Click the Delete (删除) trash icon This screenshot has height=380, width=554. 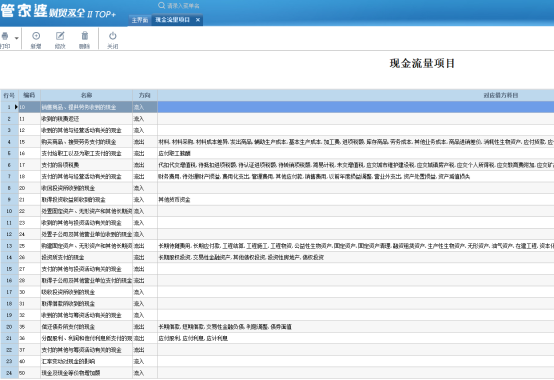click(x=85, y=36)
